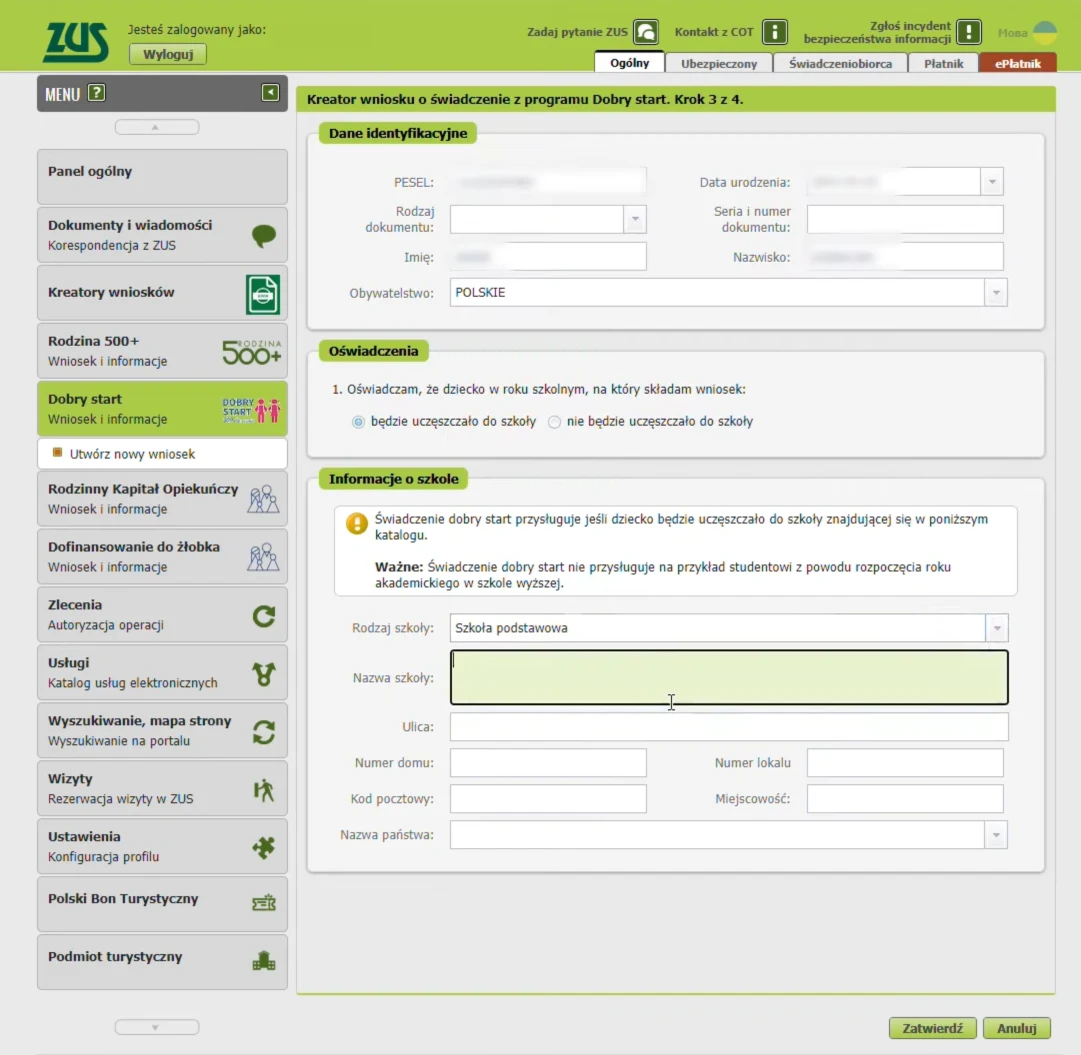This screenshot has height=1055, width=1081.
Task: Click inside the Nazwa szkoły text field
Action: tap(729, 677)
